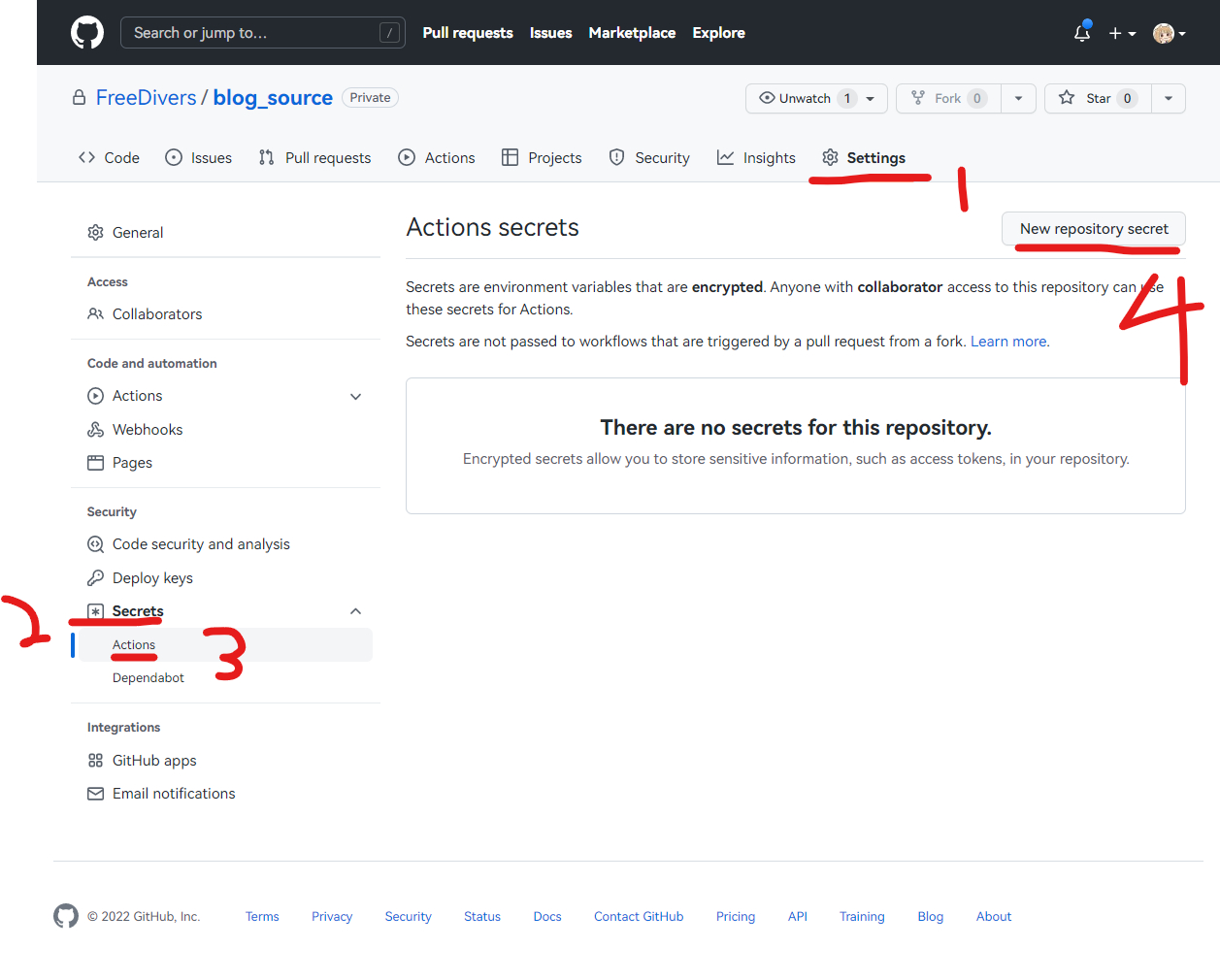
Task: Open the Blog footer link
Action: 931,917
